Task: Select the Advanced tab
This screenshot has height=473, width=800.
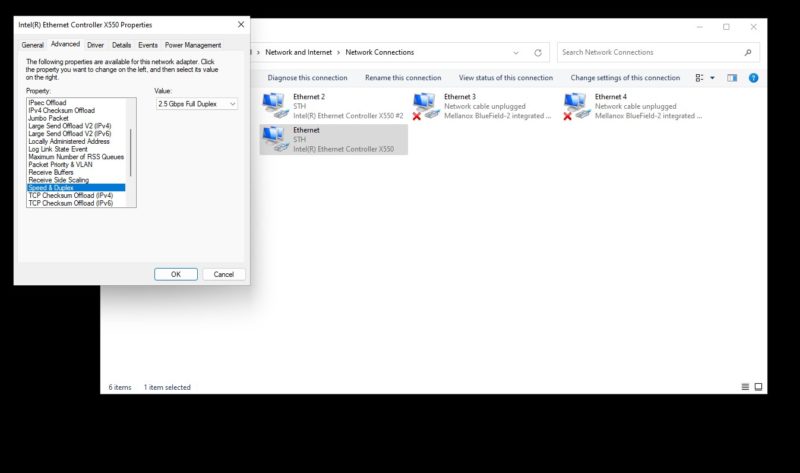Action: coord(65,44)
